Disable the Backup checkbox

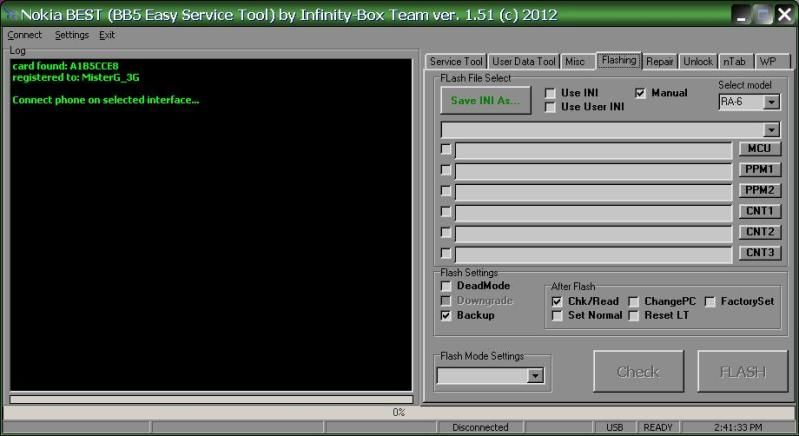point(446,315)
